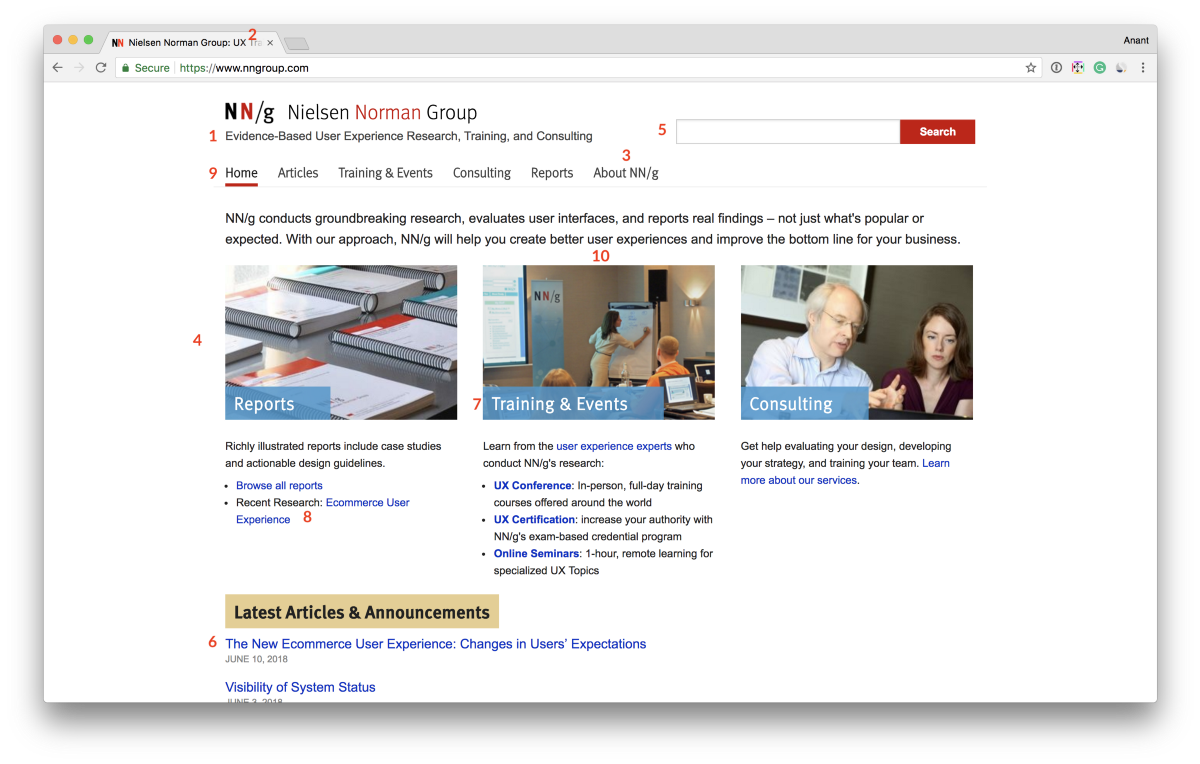1200x764 pixels.
Task: Open the UX Conference link
Action: 533,486
